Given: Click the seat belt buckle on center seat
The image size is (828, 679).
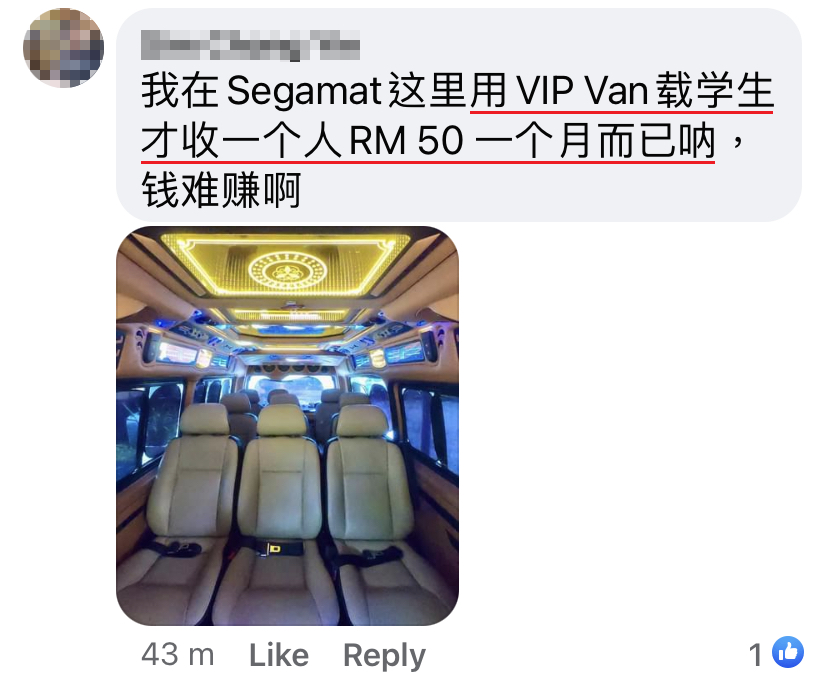Looking at the screenshot, I should click(x=276, y=549).
